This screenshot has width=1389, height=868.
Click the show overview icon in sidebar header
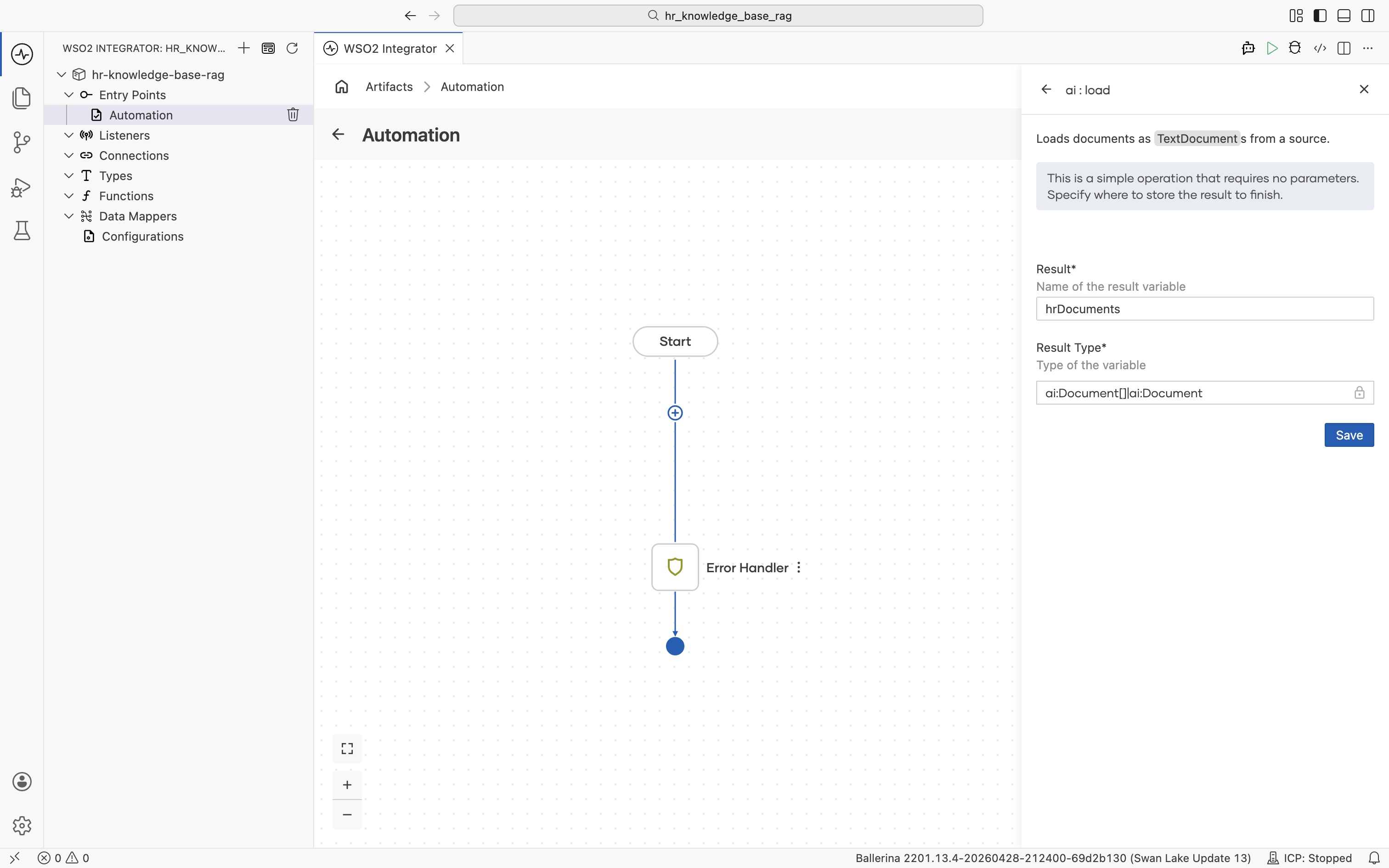click(268, 48)
